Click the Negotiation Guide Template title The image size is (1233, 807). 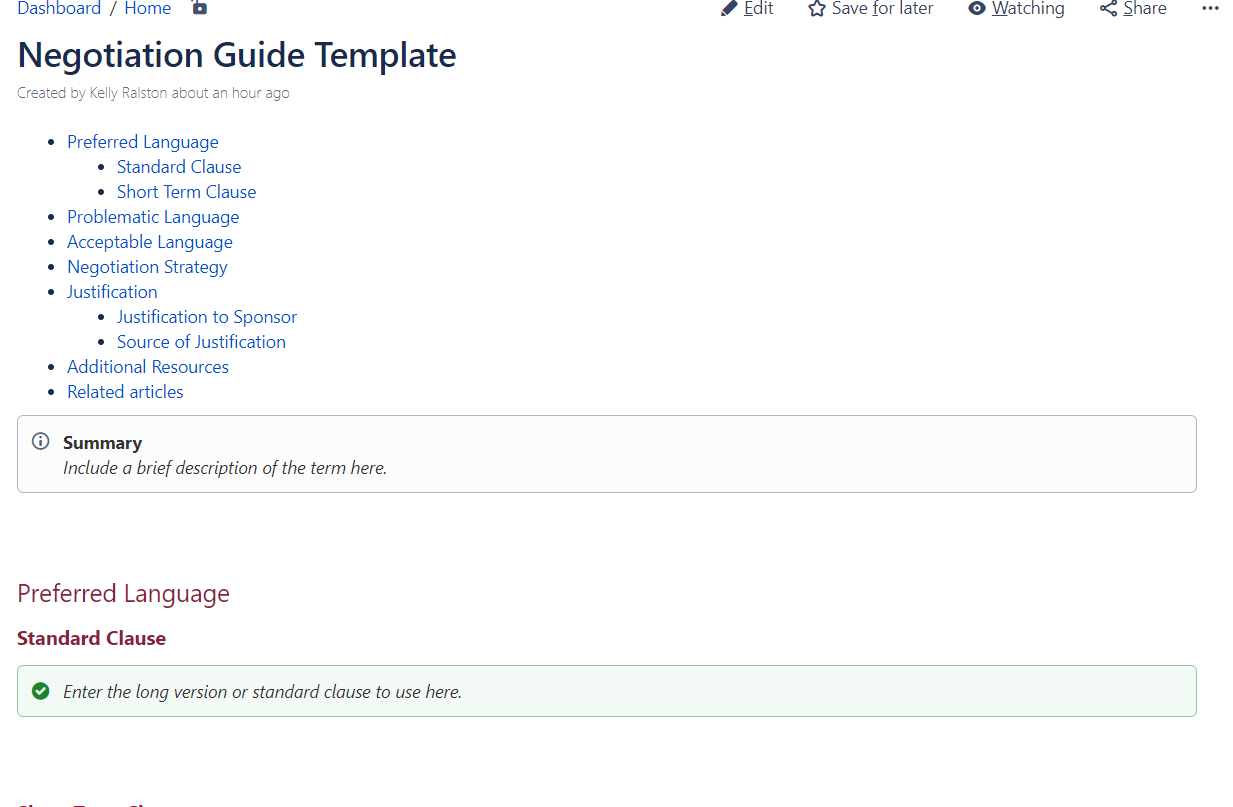[237, 55]
